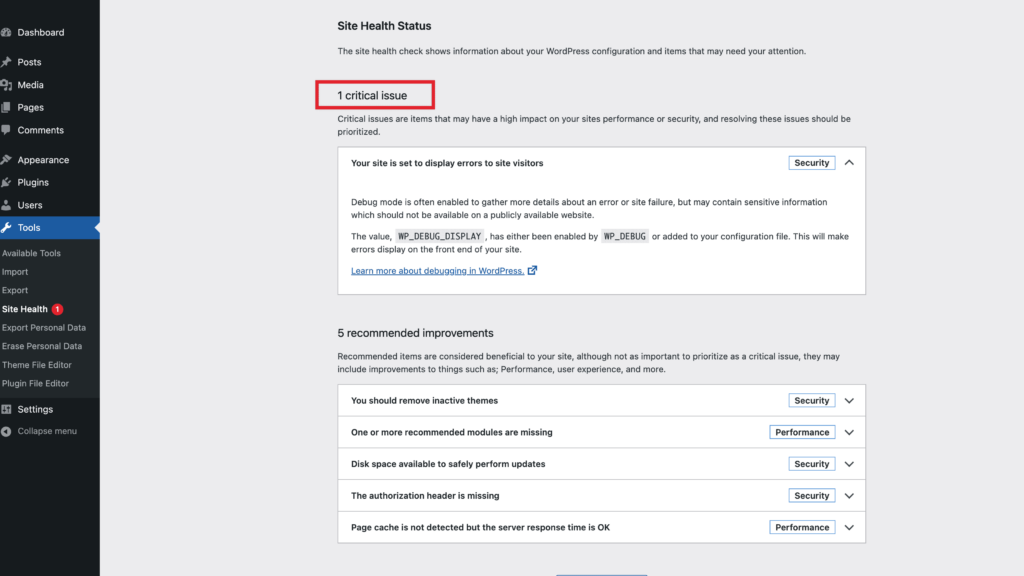
Task: Open the Plugins menu item
Action: pos(33,182)
